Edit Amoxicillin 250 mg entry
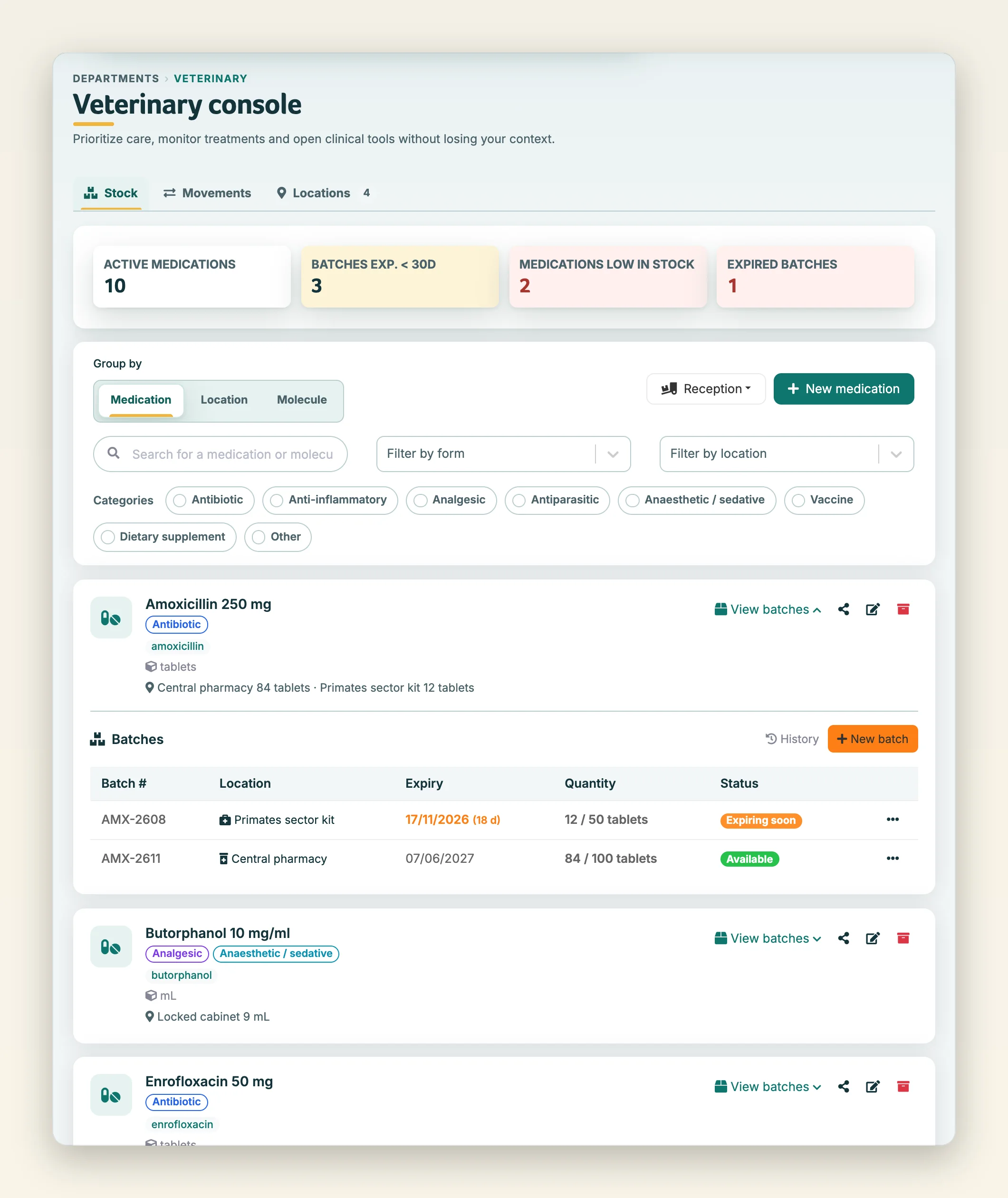The height and width of the screenshot is (1198, 1008). [873, 609]
